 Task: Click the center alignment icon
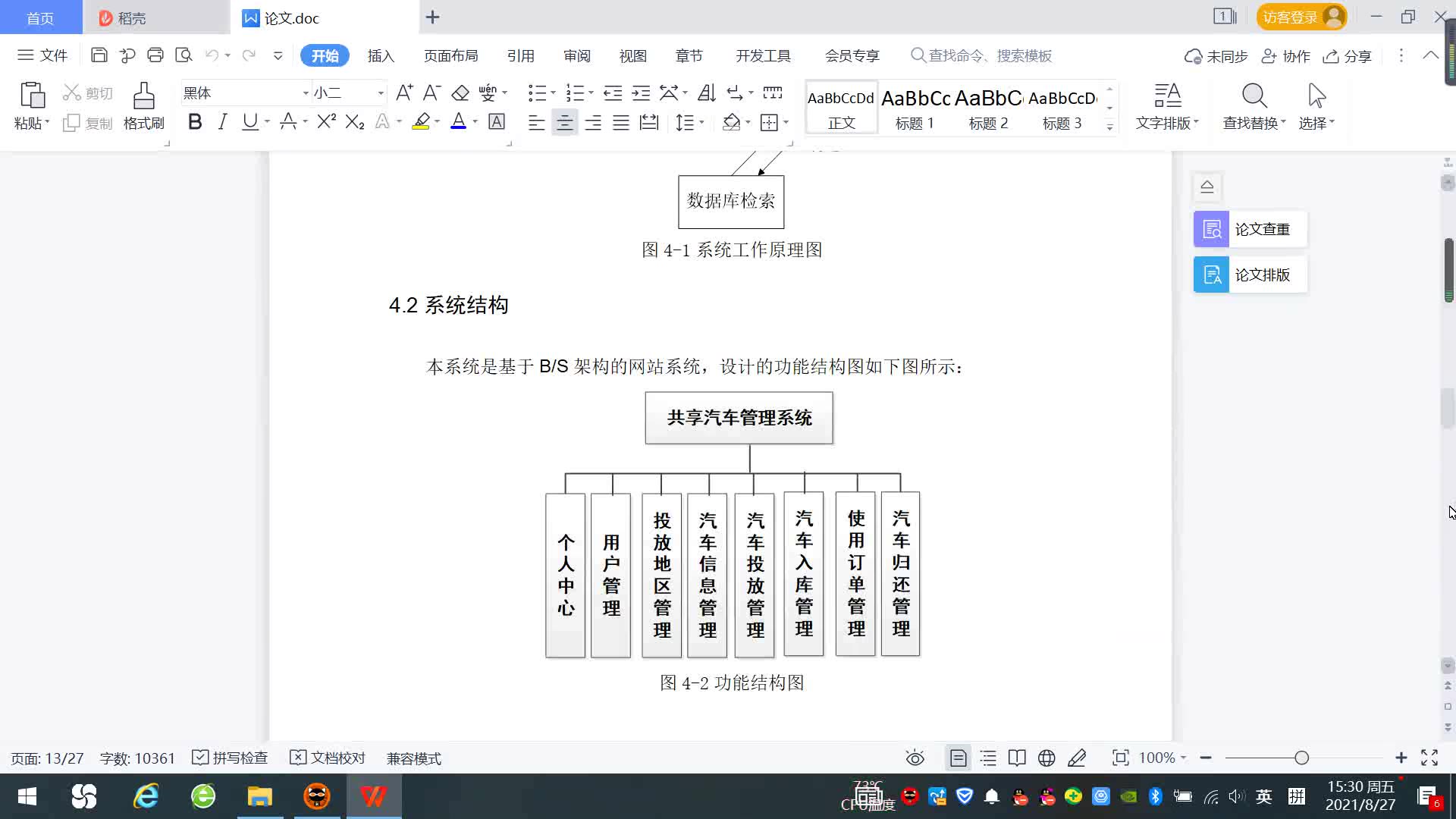pyautogui.click(x=564, y=122)
